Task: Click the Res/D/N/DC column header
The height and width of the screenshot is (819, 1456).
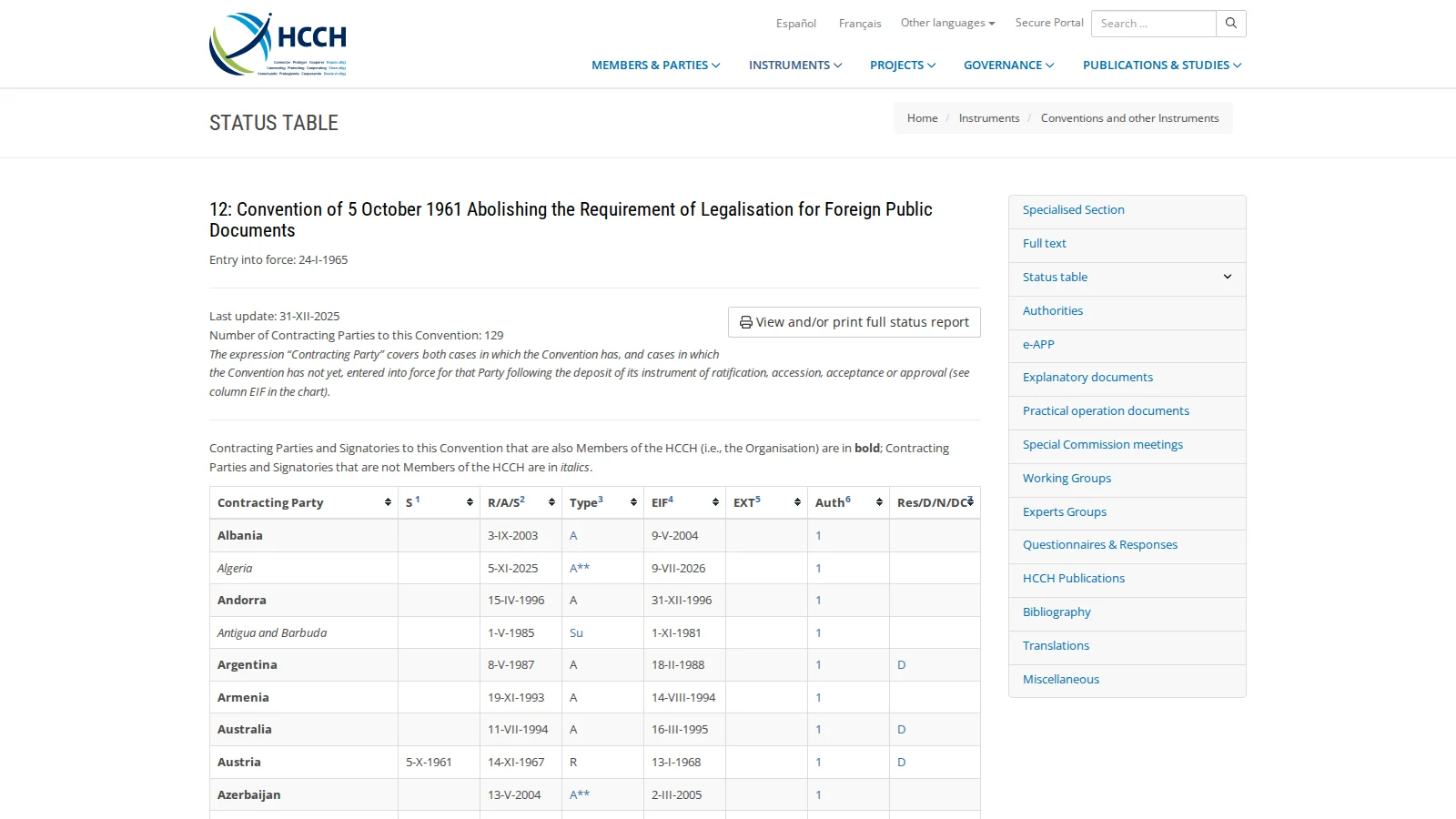Action: click(x=935, y=502)
